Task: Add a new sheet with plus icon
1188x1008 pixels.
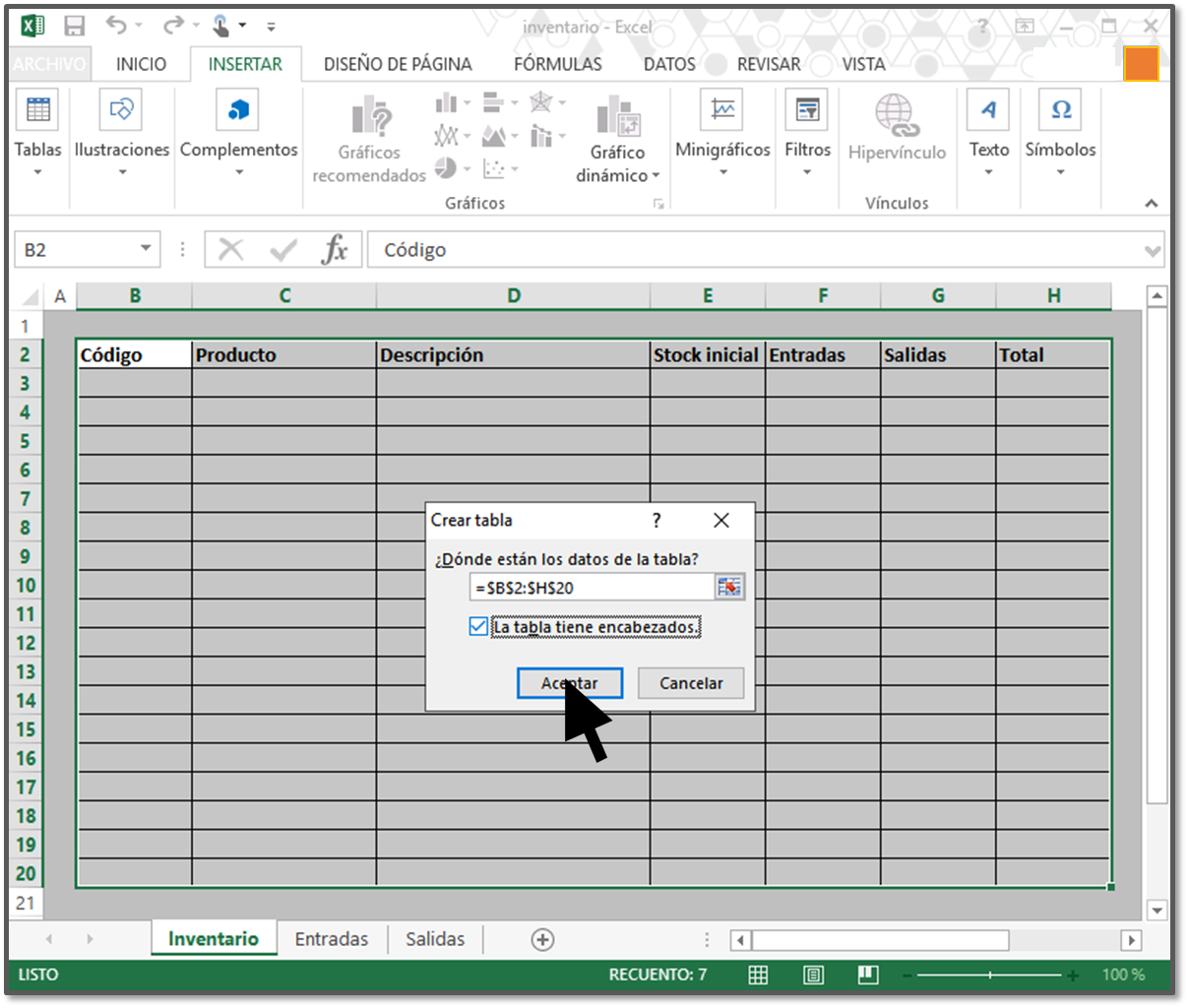Action: (x=542, y=939)
